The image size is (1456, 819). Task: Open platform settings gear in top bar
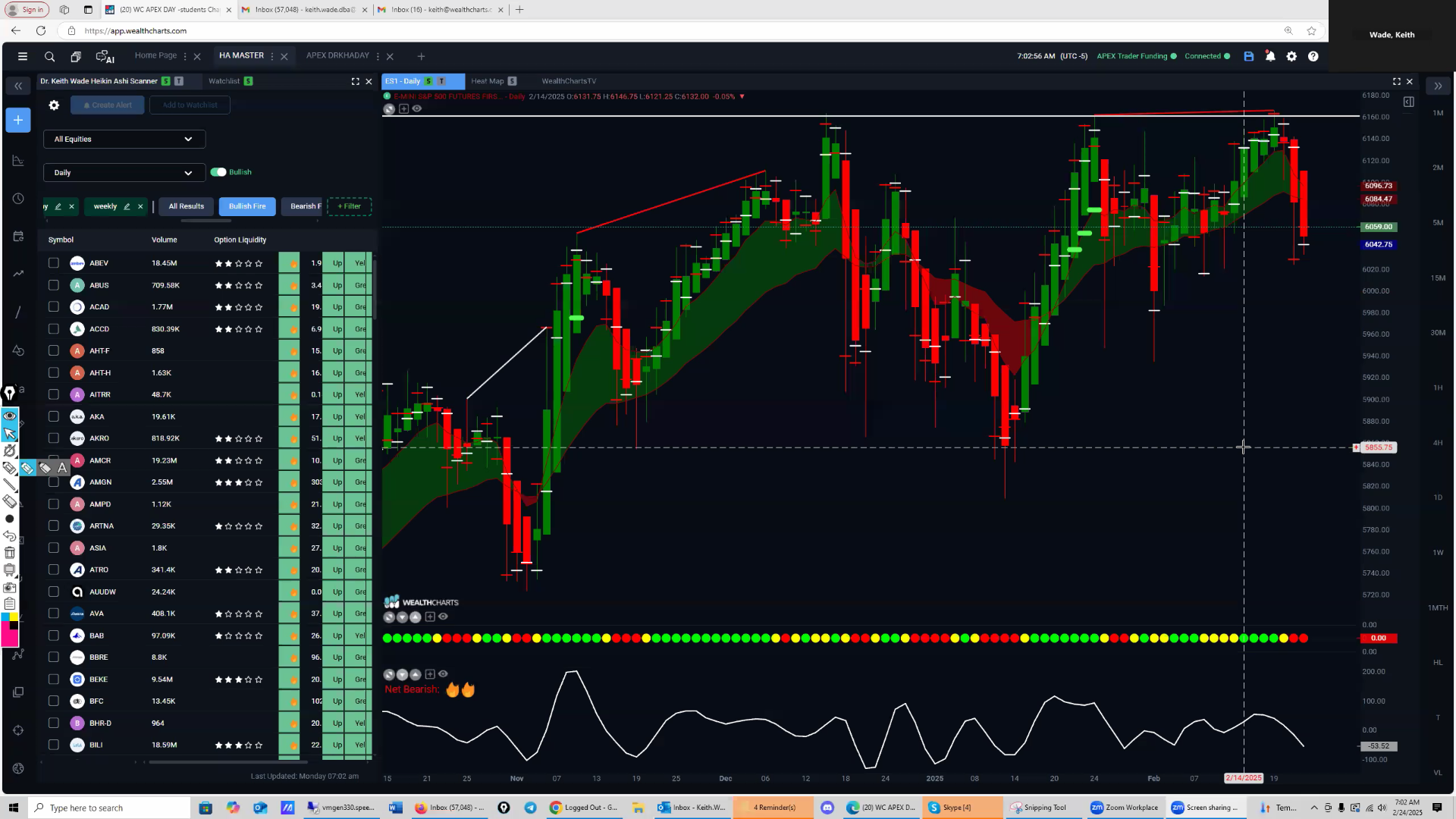coord(1291,56)
